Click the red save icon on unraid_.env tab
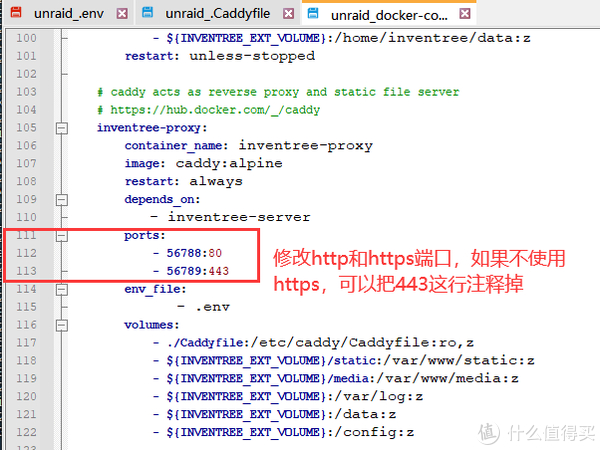 pyautogui.click(x=16, y=12)
